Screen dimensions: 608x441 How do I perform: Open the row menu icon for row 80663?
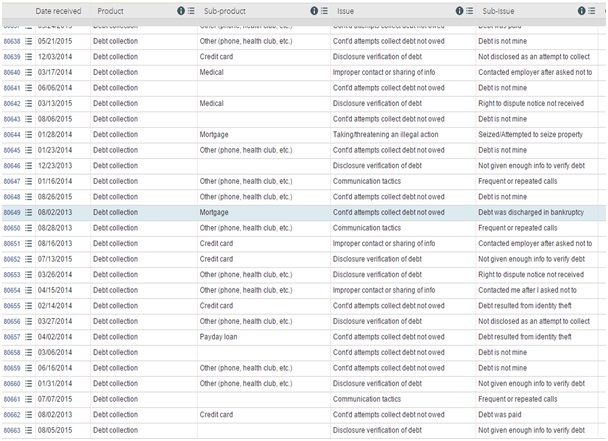click(29, 430)
